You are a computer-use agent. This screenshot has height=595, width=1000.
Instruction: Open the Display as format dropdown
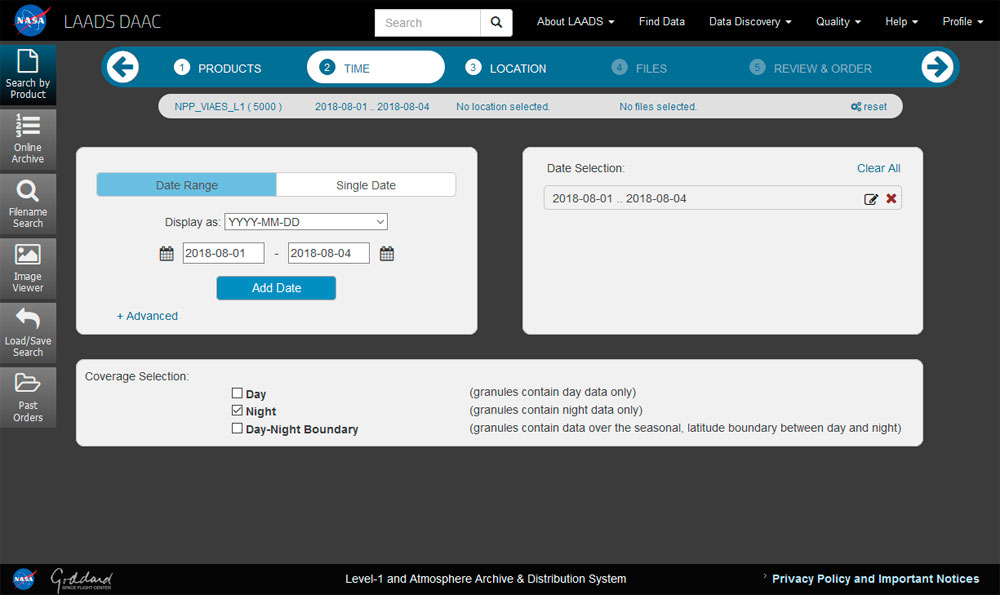coord(306,222)
